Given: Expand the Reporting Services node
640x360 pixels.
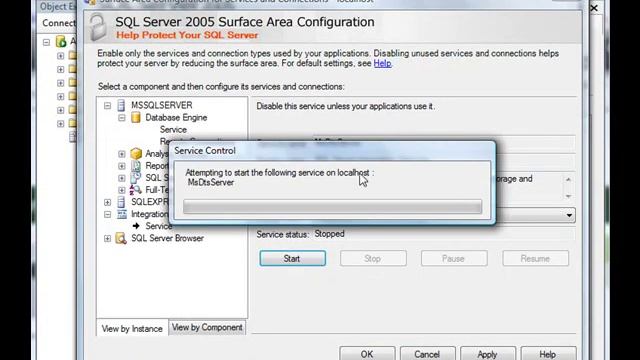Looking at the screenshot, I should pos(122,166).
